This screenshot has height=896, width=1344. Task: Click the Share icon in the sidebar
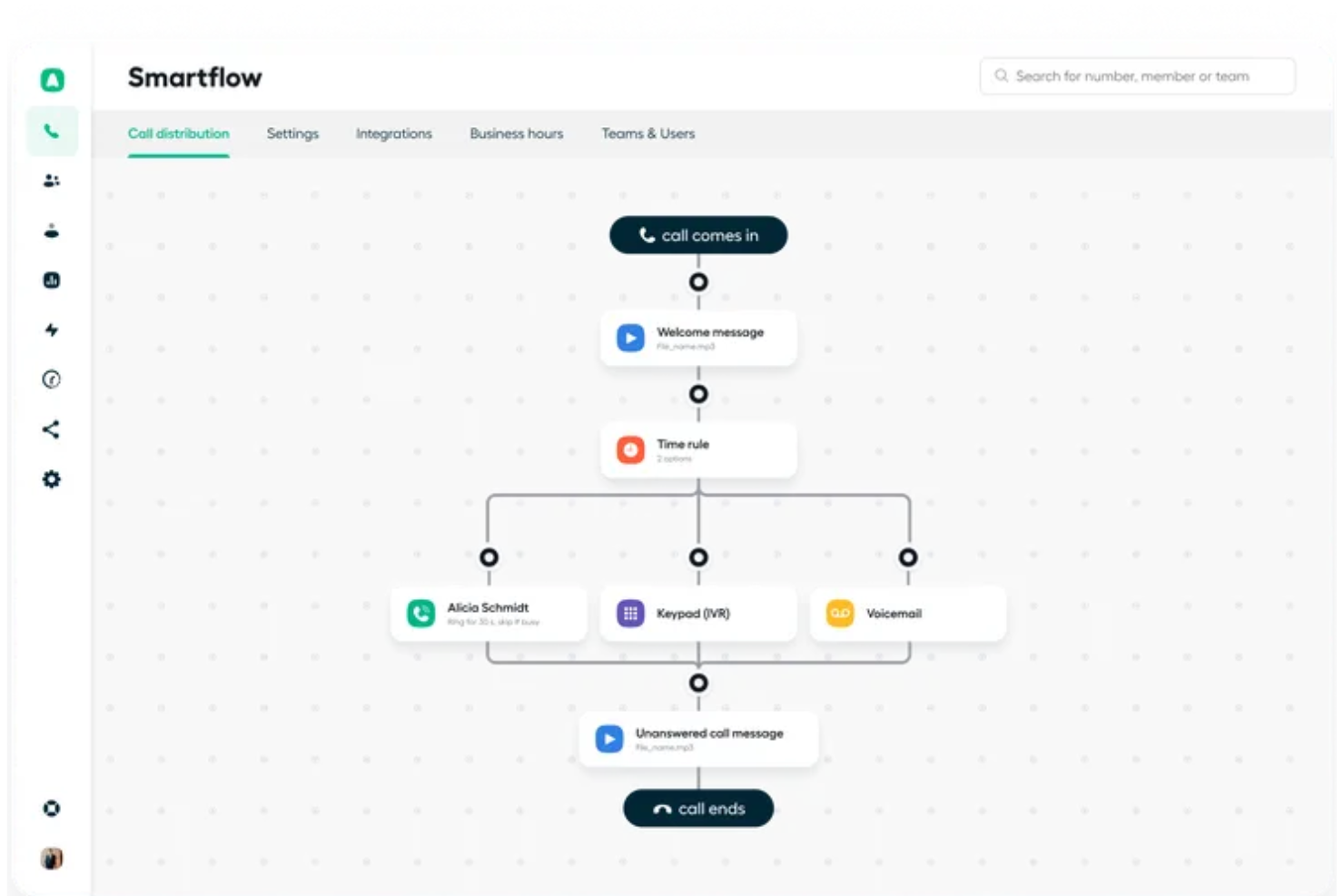pyautogui.click(x=52, y=429)
